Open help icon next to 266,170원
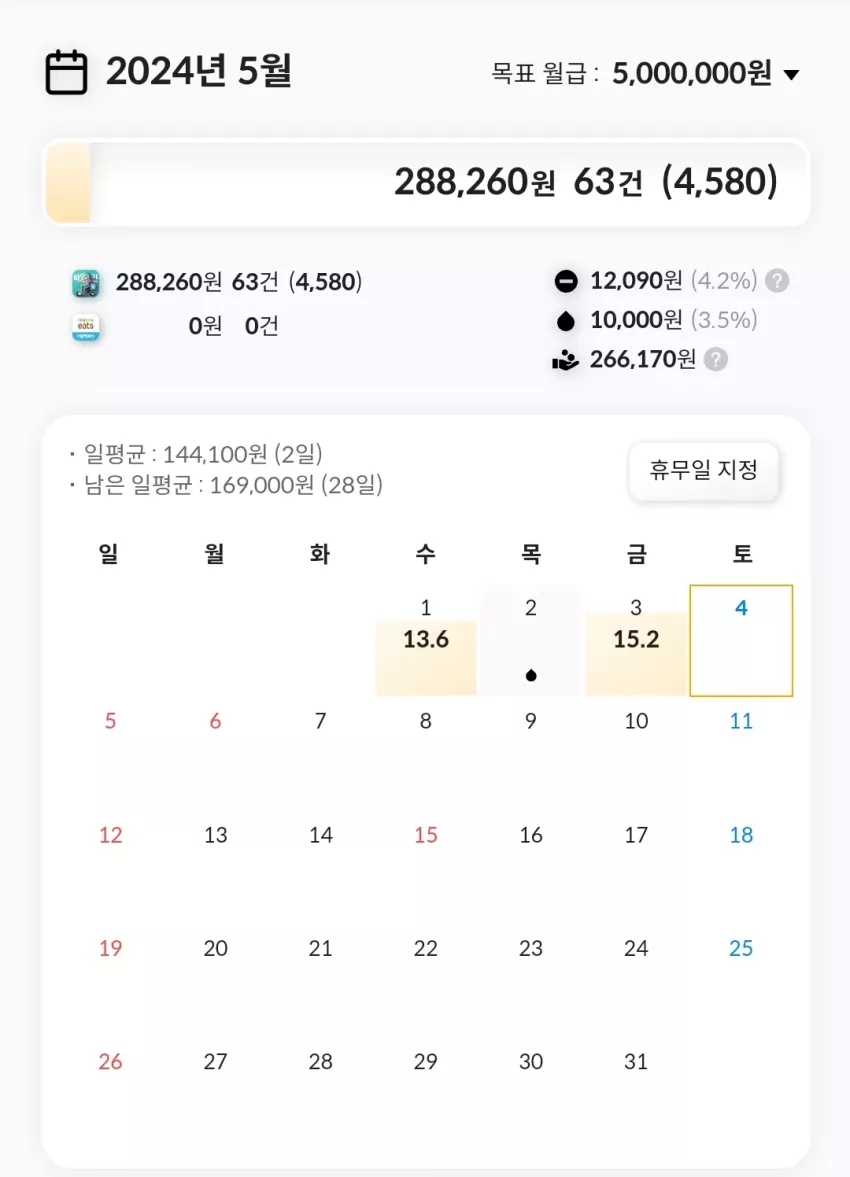This screenshot has width=850, height=1177. (x=716, y=360)
